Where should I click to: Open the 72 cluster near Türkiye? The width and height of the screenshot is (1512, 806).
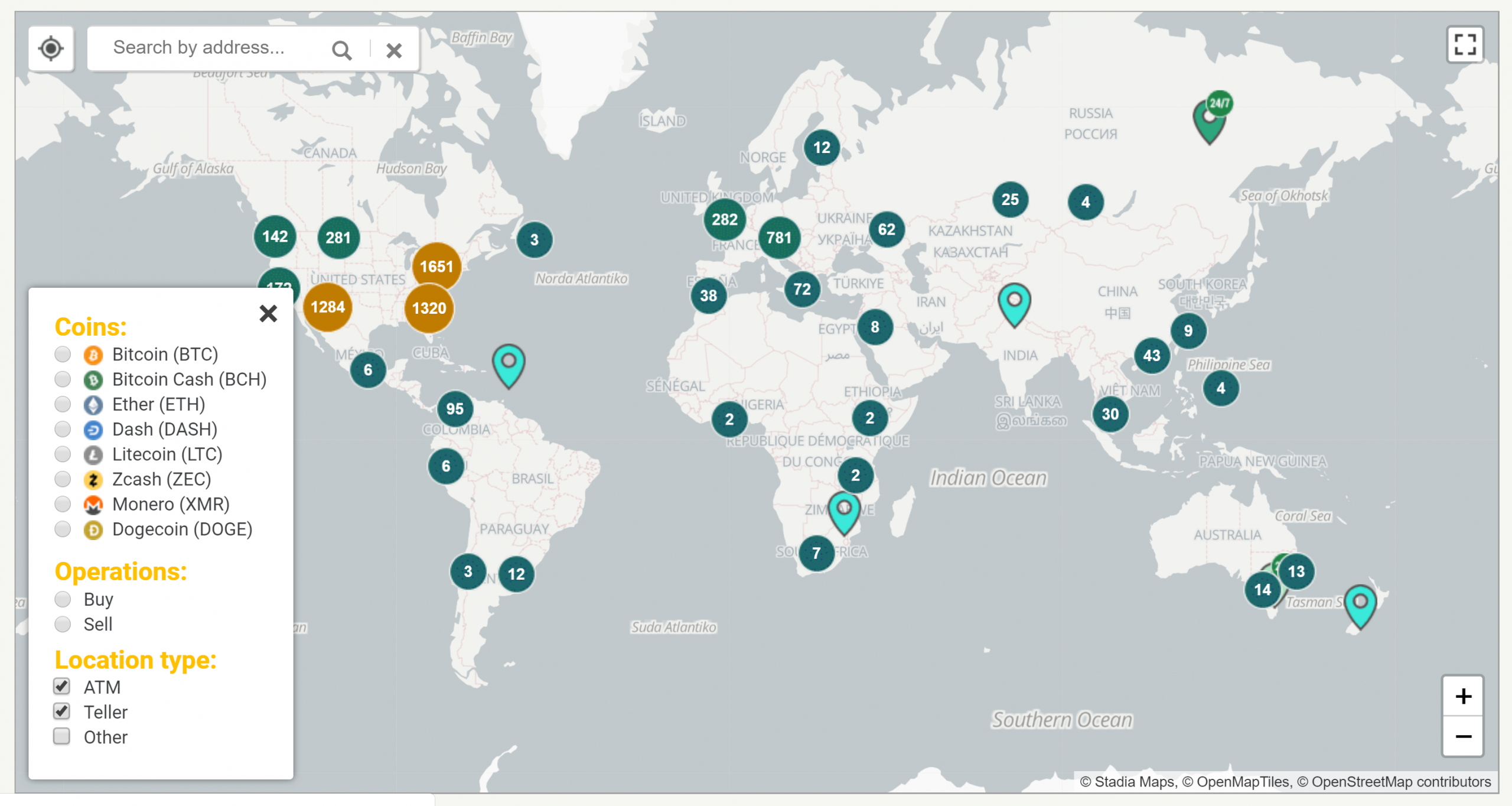point(802,289)
